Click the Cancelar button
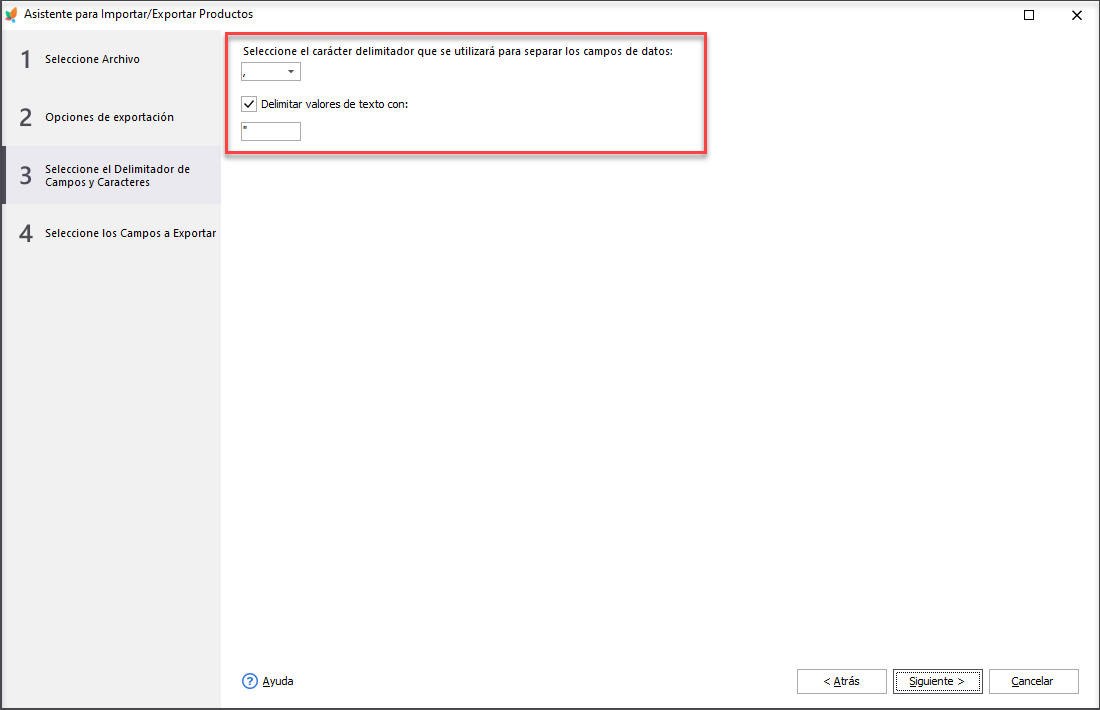The height and width of the screenshot is (710, 1100). pyautogui.click(x=1033, y=681)
